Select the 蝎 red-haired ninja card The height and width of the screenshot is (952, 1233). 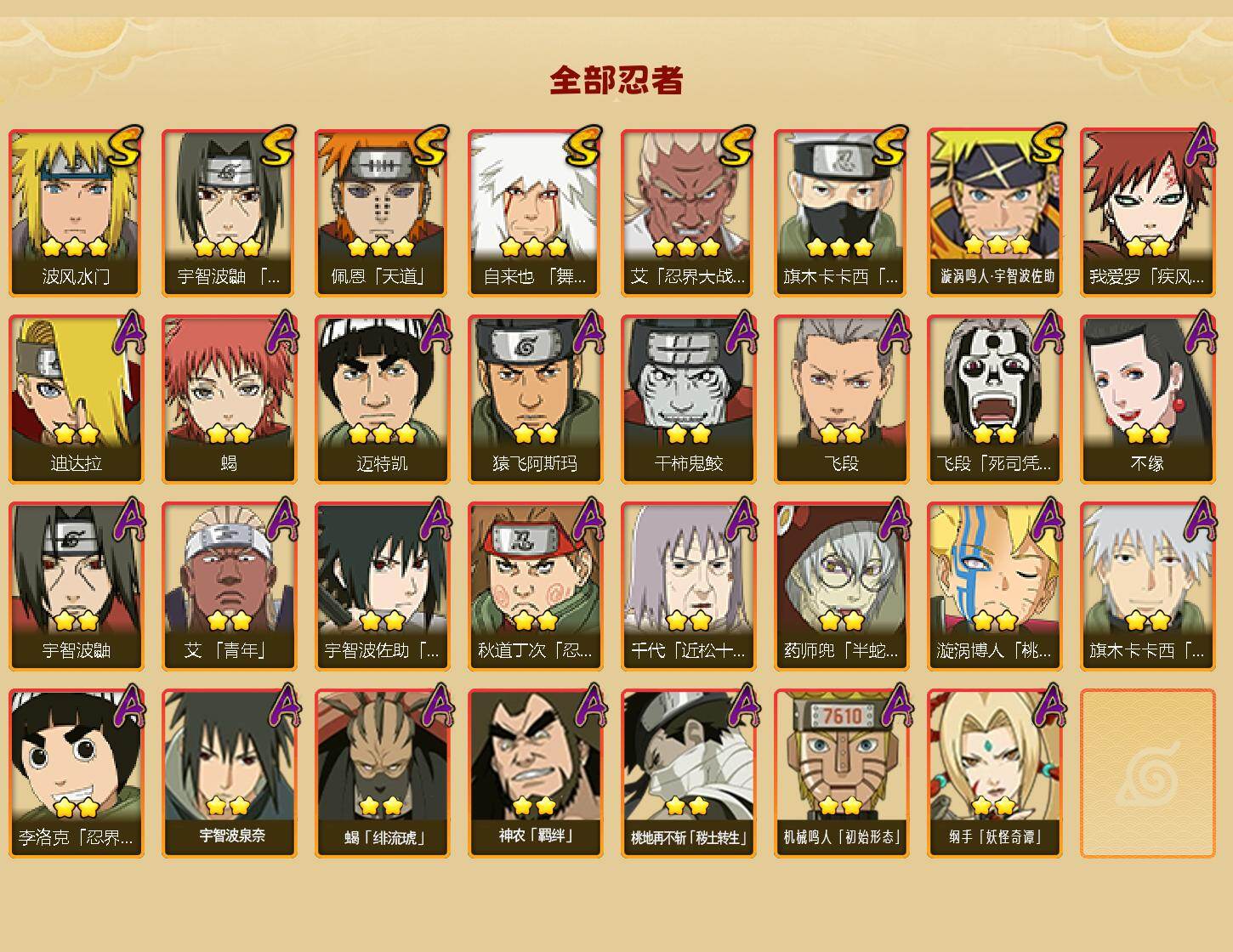click(230, 399)
